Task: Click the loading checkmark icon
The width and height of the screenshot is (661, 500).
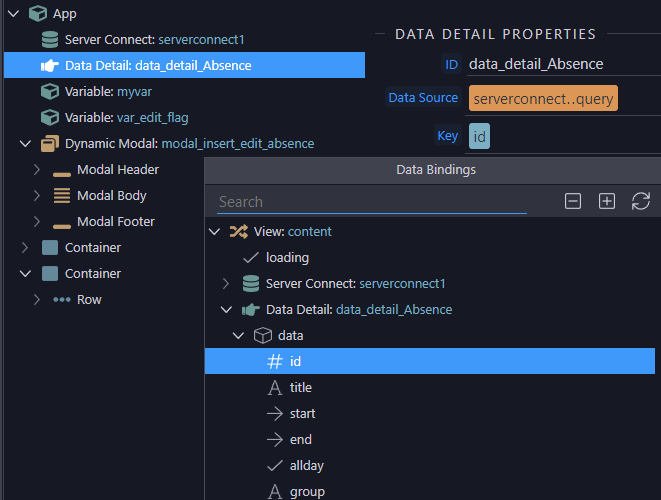Action: tap(251, 258)
